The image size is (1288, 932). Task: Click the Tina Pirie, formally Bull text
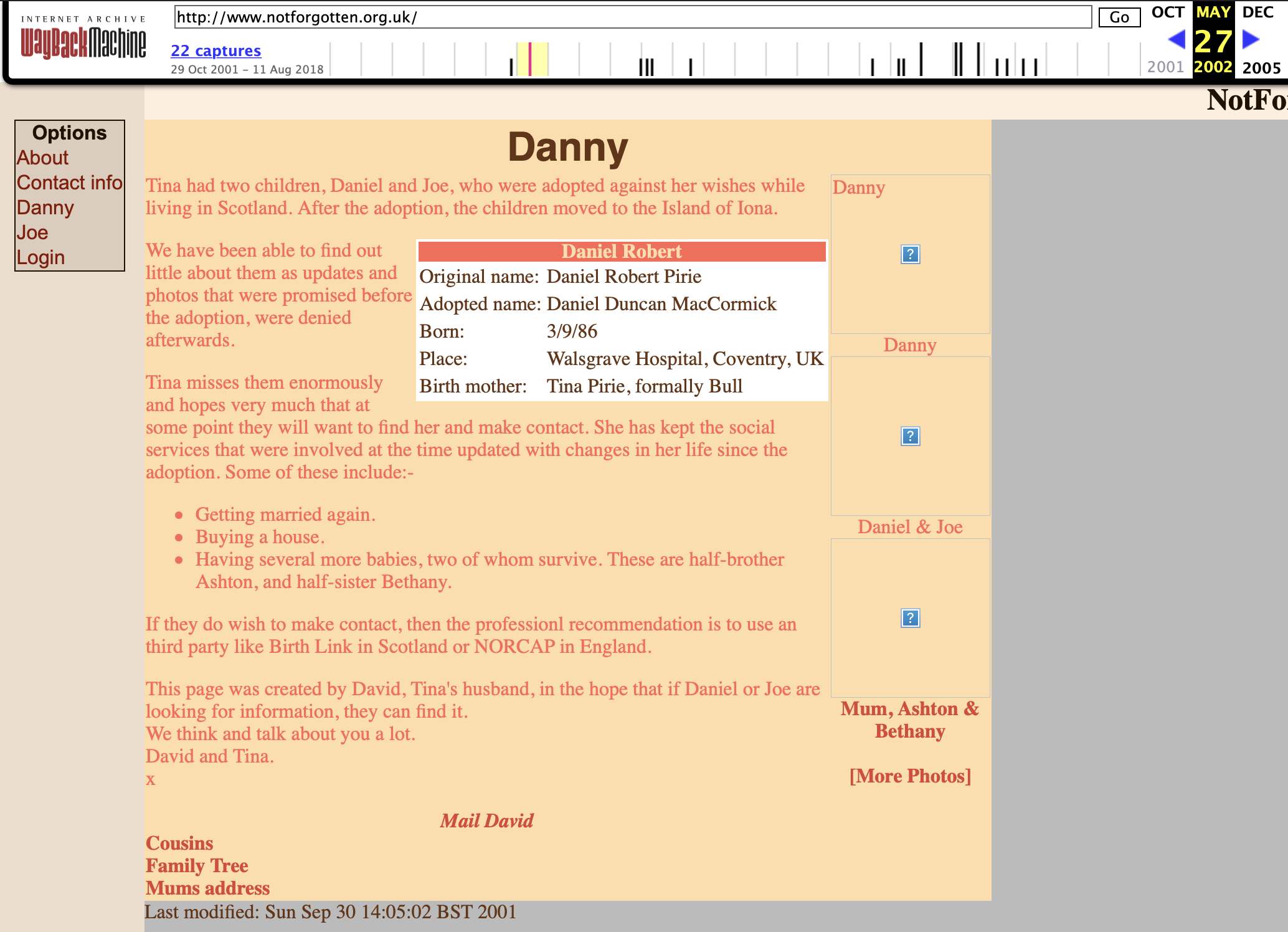(645, 386)
